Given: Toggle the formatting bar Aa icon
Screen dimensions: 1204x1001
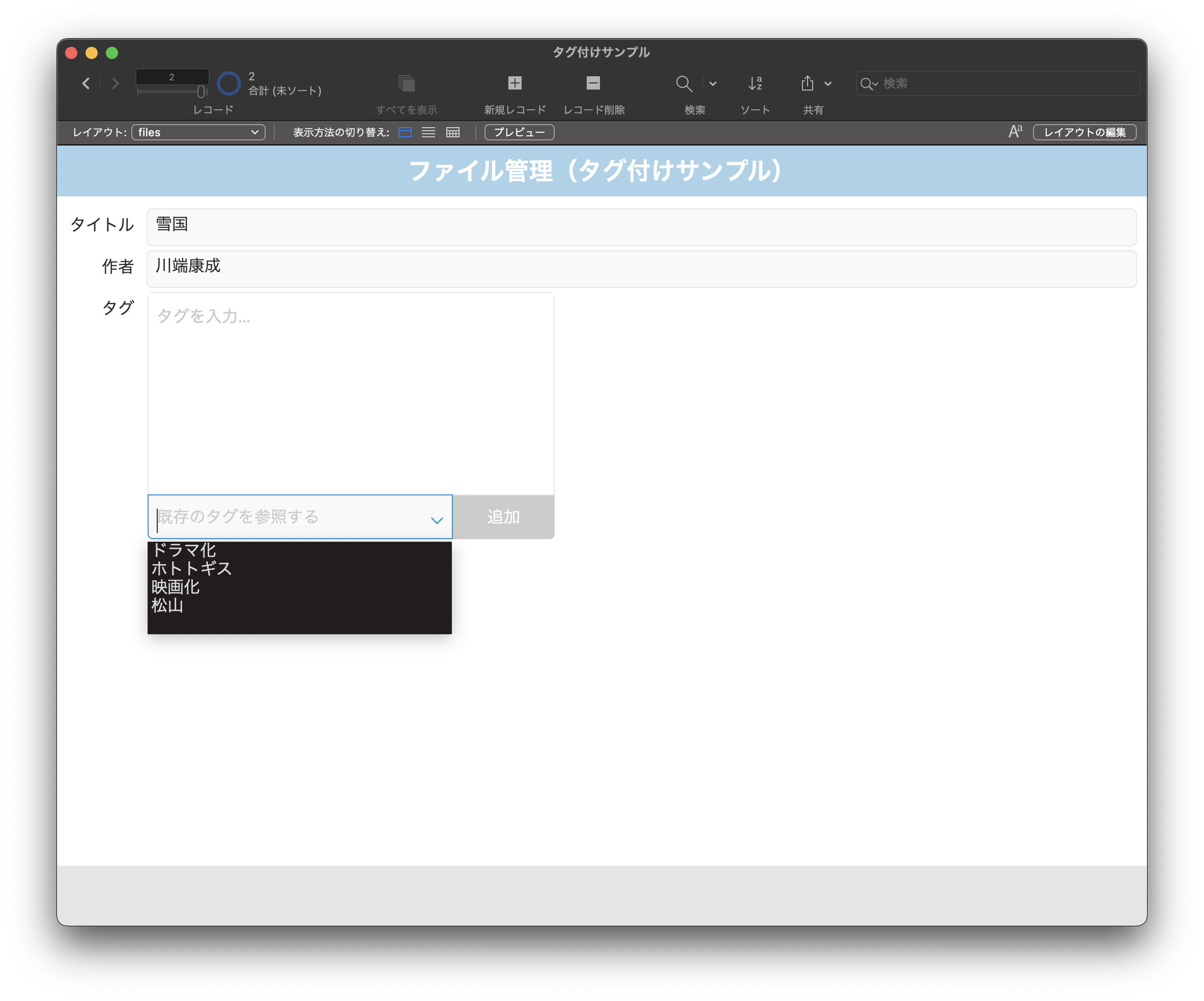Looking at the screenshot, I should tap(1015, 132).
